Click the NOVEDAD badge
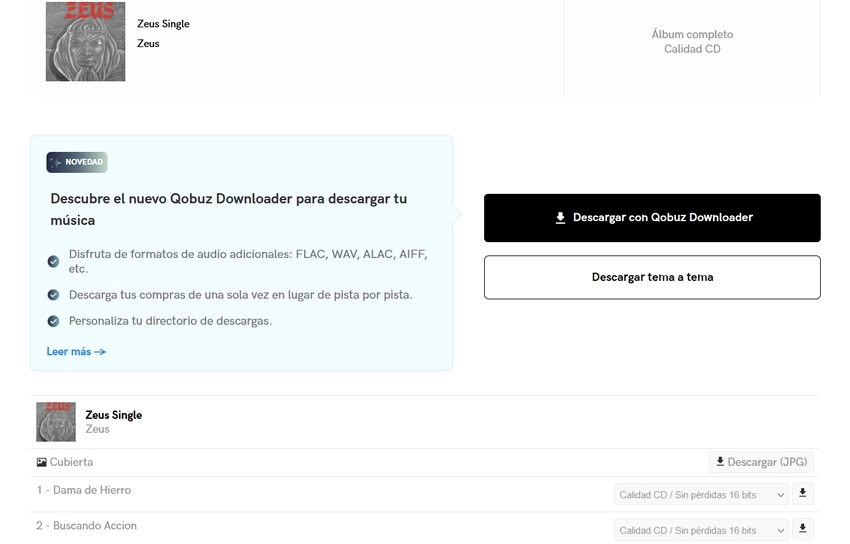 pyautogui.click(x=77, y=162)
